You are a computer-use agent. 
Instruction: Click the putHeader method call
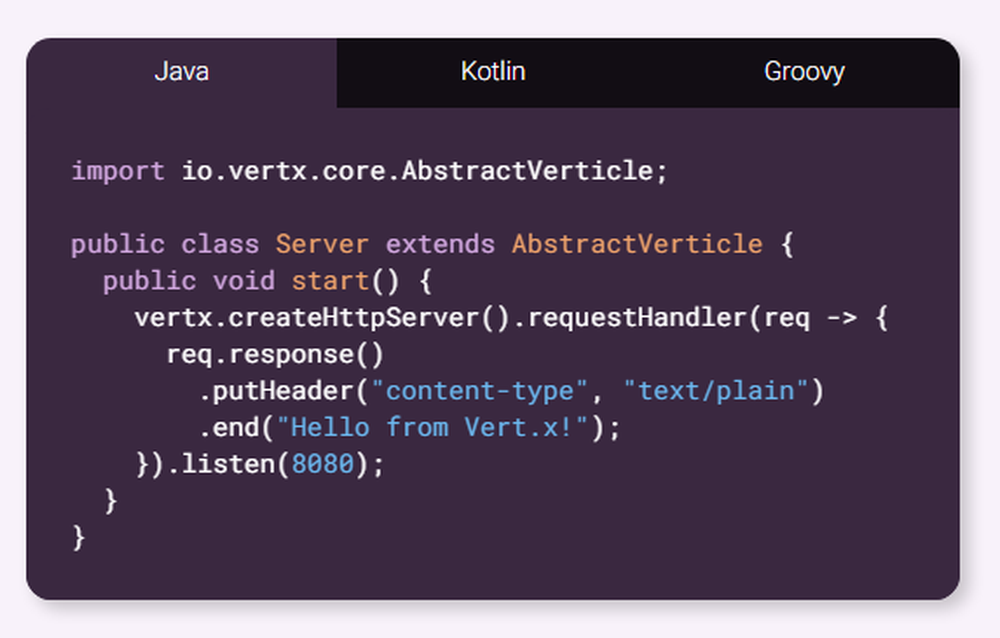[x=283, y=391]
